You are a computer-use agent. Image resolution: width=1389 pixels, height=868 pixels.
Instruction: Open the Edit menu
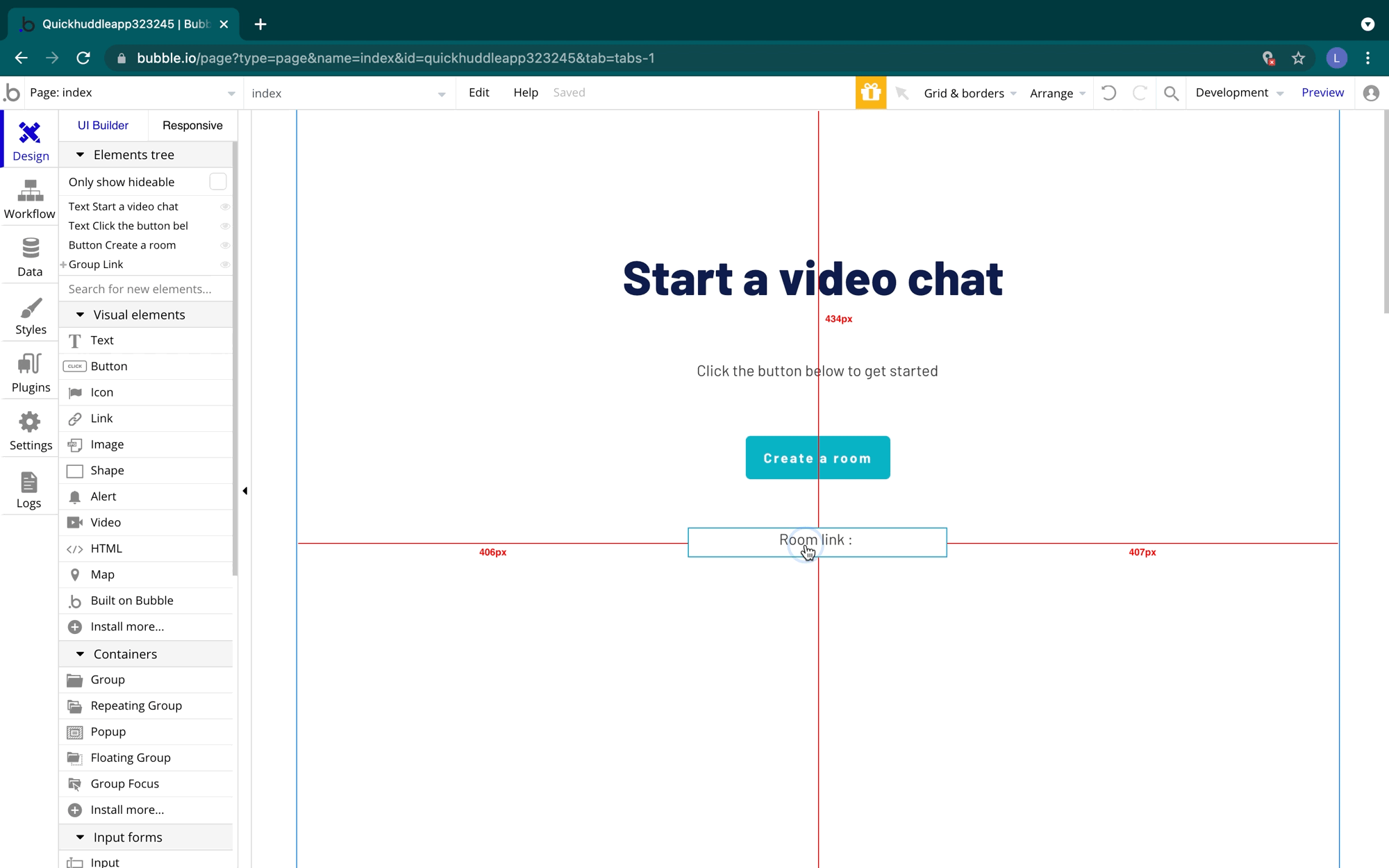pyautogui.click(x=479, y=92)
